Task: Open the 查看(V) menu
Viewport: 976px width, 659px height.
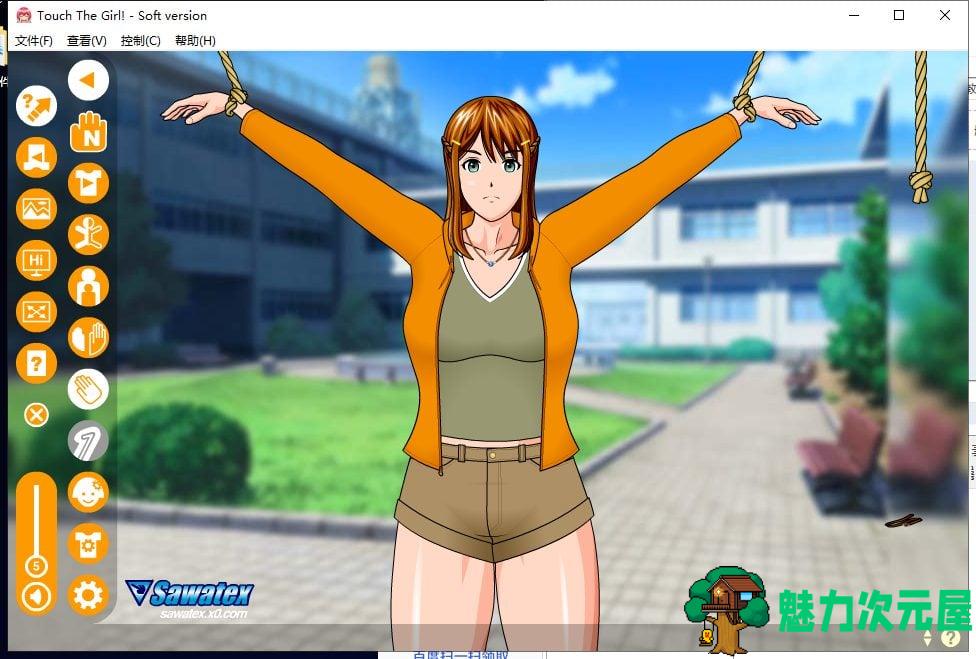Action: coord(87,41)
